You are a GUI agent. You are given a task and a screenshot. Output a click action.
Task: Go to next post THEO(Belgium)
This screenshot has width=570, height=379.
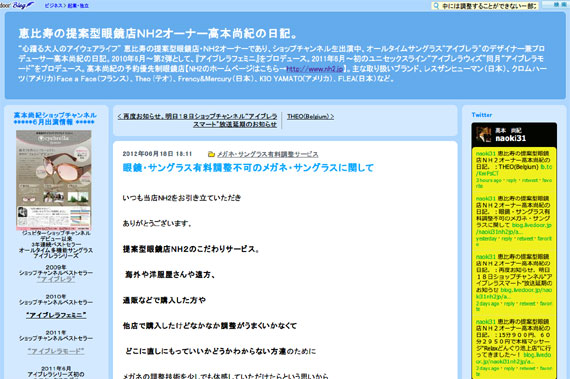pyautogui.click(x=310, y=117)
